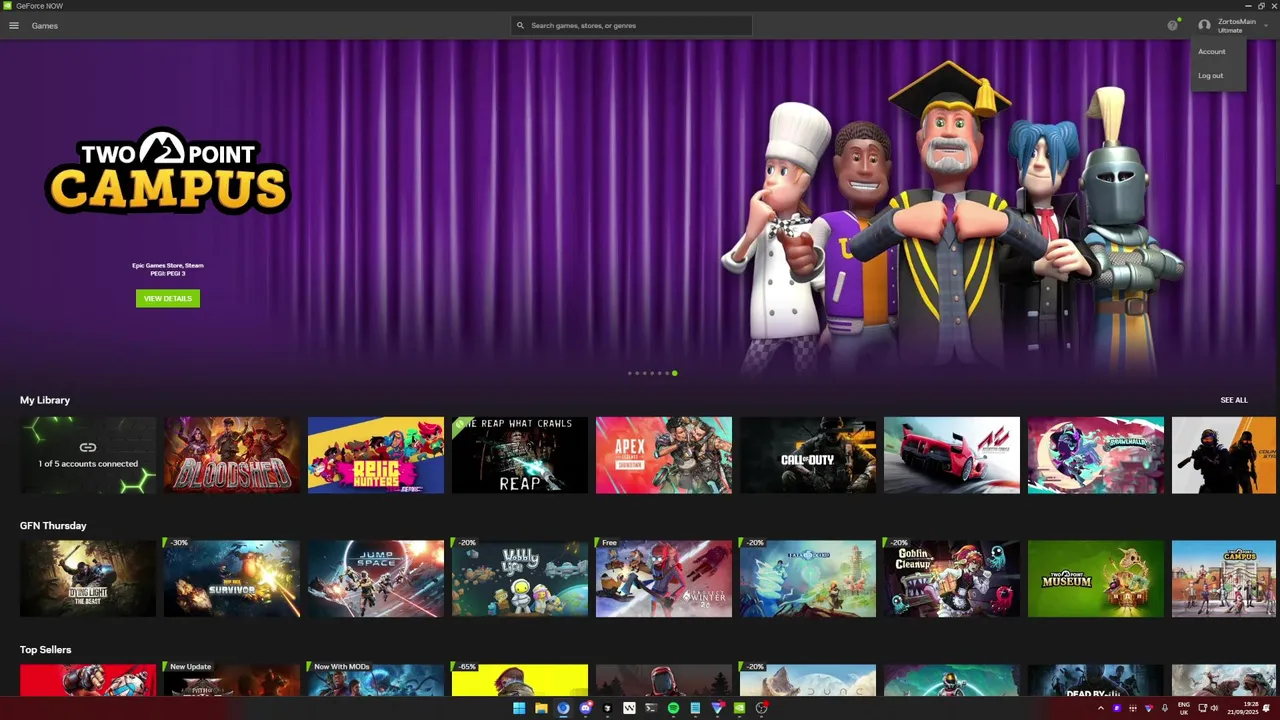Open Wobbly Life game tile
The width and height of the screenshot is (1280, 720).
tap(520, 579)
